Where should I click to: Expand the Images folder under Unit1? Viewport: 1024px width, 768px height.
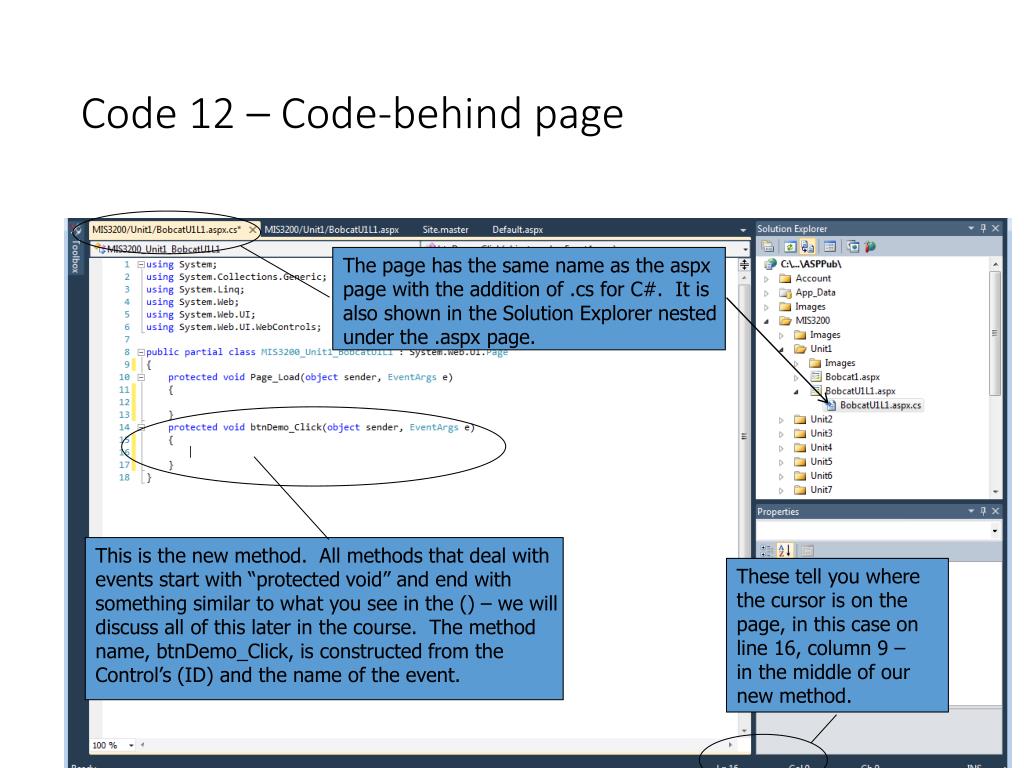click(796, 364)
